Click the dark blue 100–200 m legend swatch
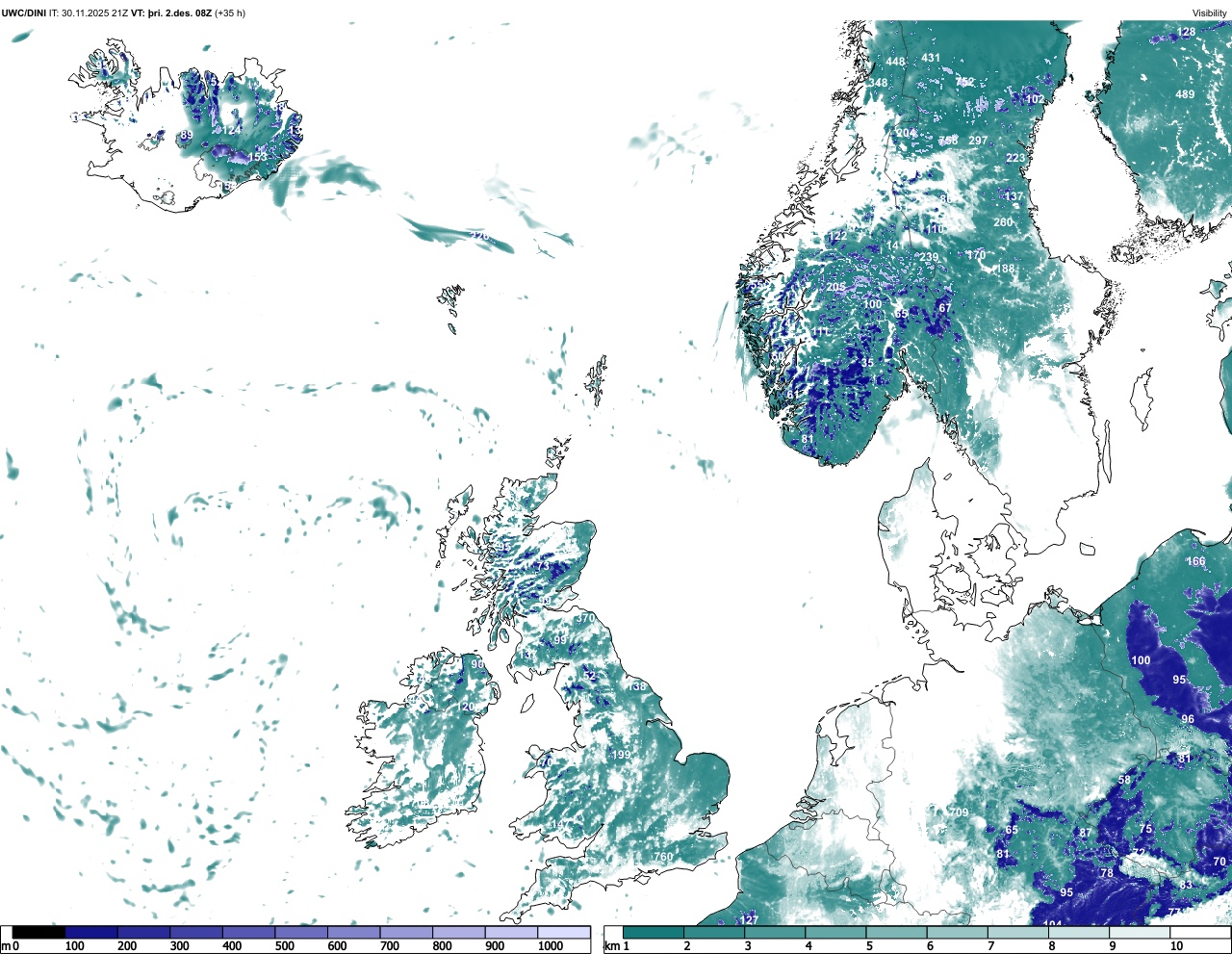 [x=91, y=933]
